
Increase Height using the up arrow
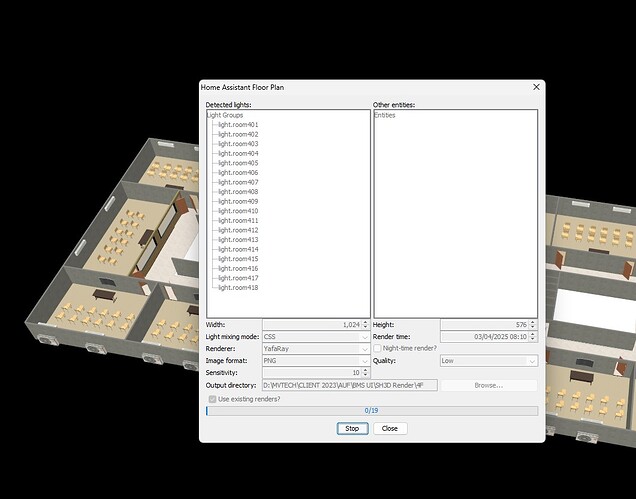point(533,323)
